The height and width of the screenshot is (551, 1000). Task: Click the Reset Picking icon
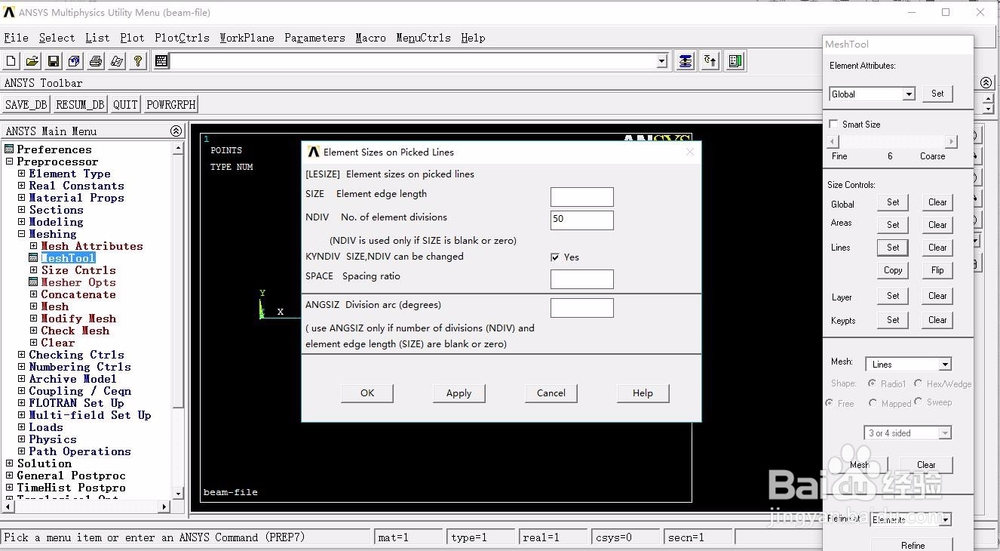point(710,61)
